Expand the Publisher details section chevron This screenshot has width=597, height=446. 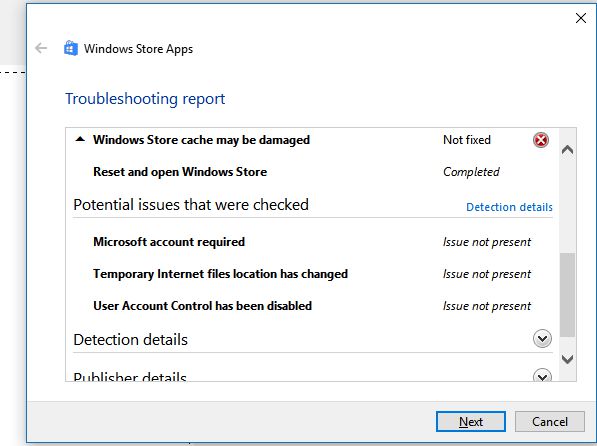pos(542,375)
